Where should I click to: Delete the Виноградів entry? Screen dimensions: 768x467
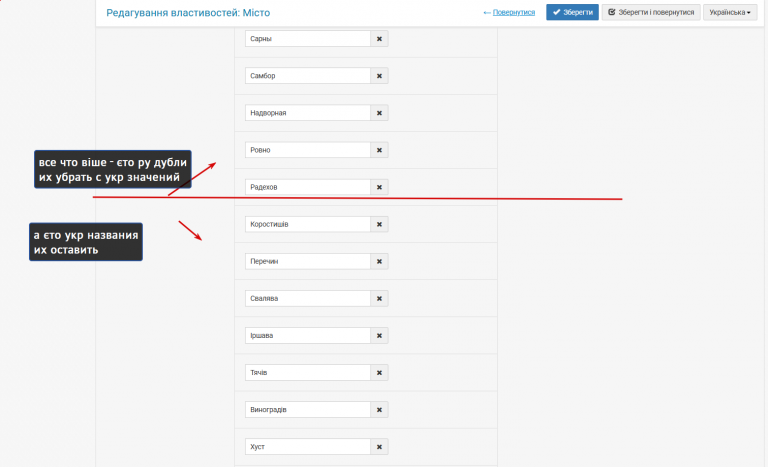[379, 410]
